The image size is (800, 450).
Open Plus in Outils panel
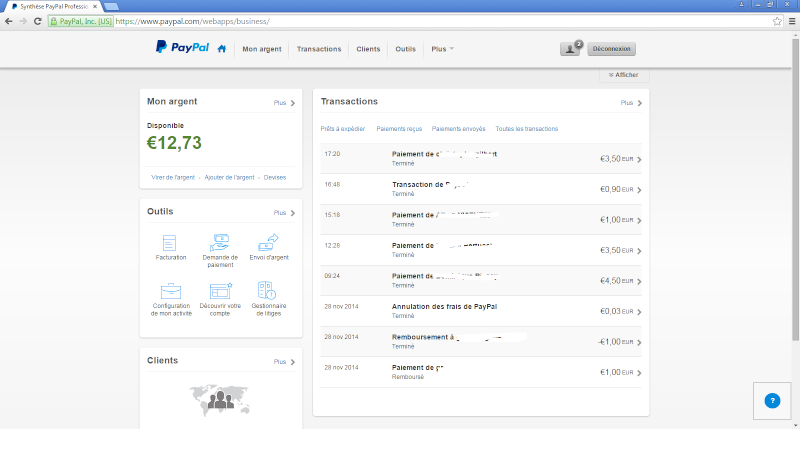click(x=284, y=213)
